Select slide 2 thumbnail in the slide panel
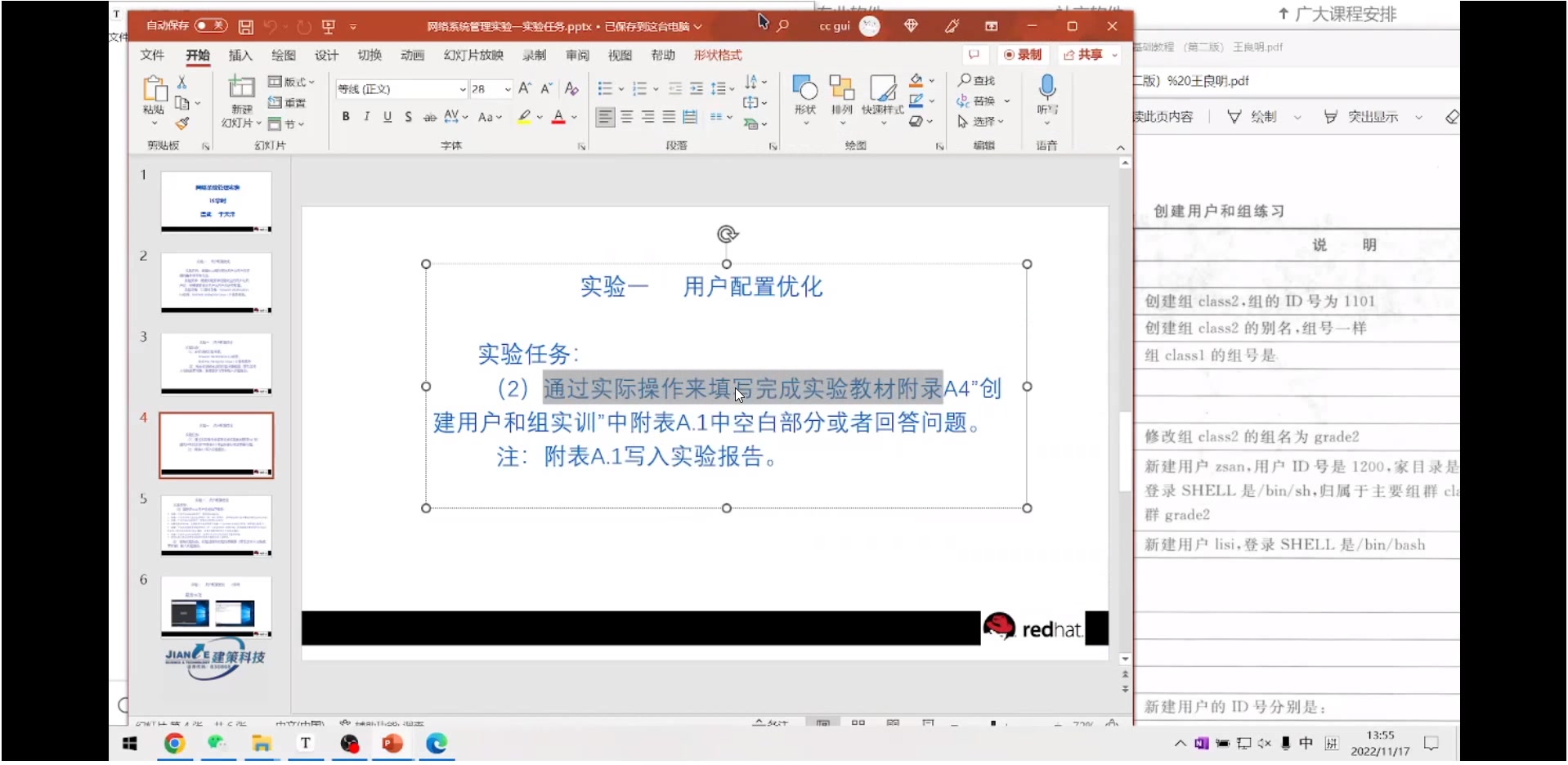1568x765 pixels. tap(216, 282)
